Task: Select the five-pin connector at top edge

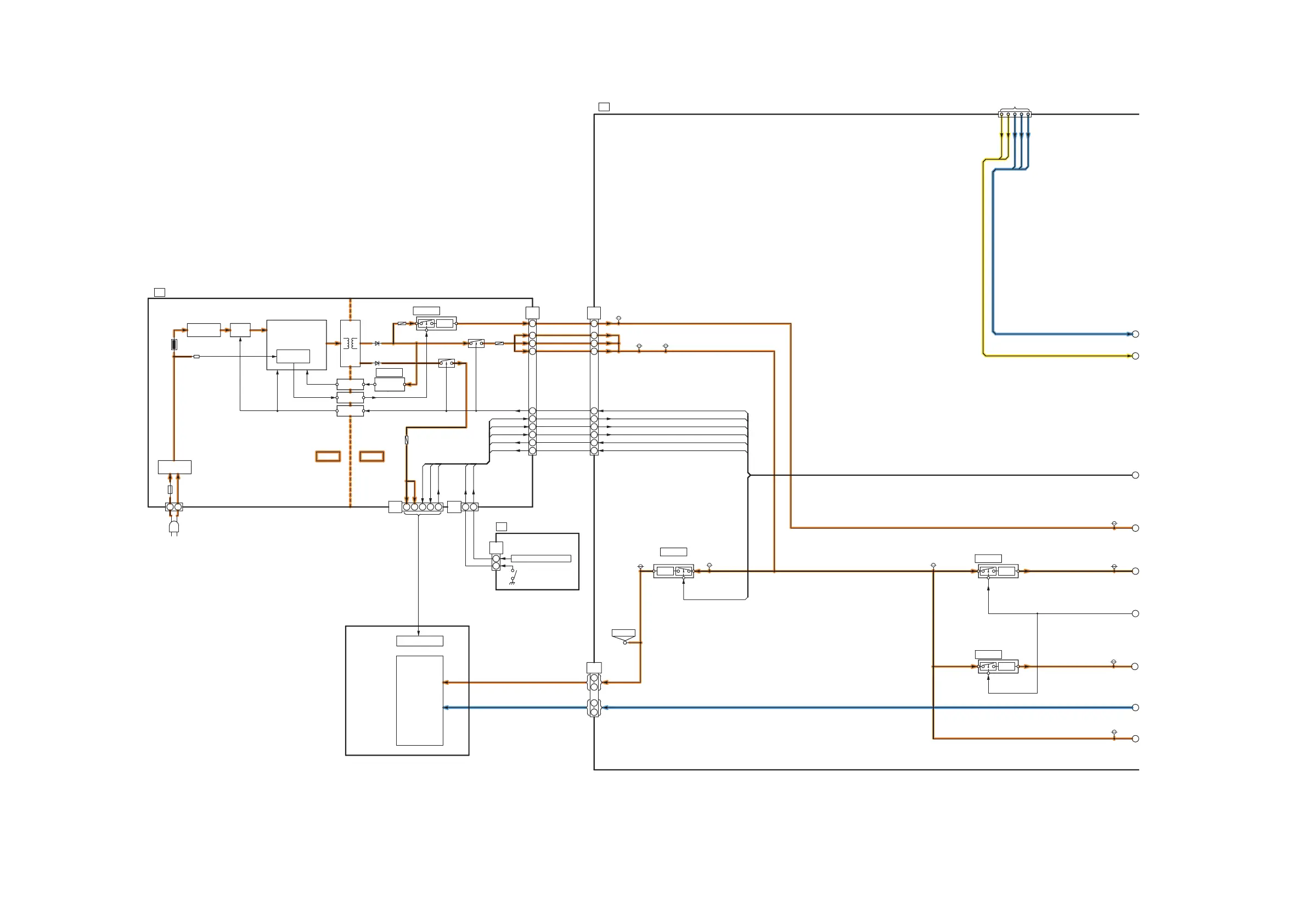Action: point(1015,114)
